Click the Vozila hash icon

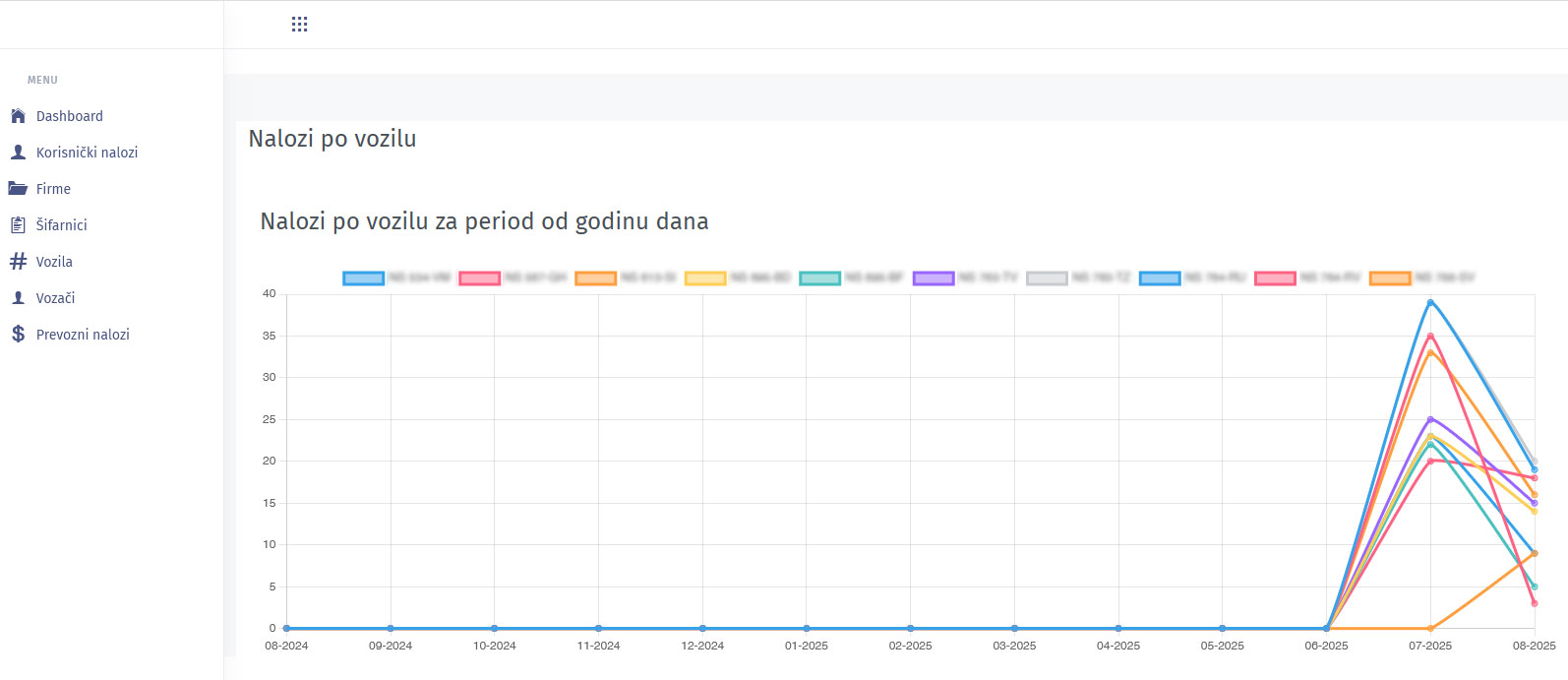click(18, 262)
